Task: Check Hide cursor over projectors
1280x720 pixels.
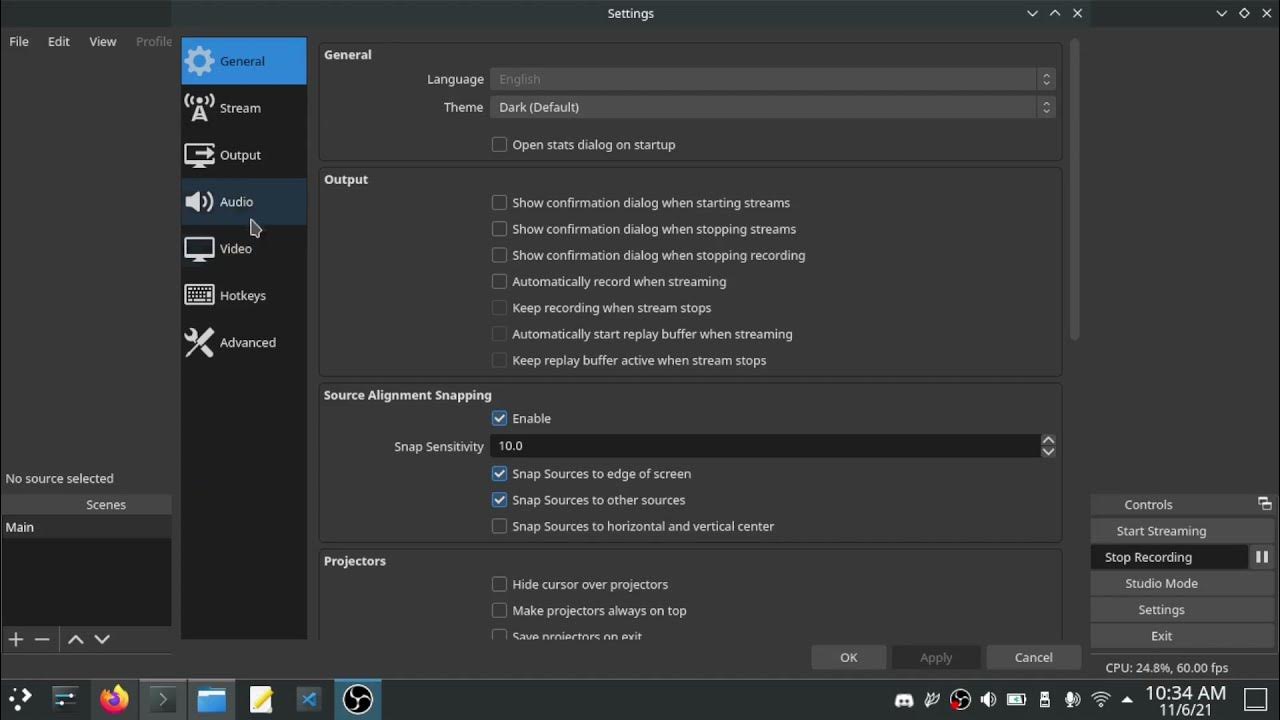Action: 500,584
